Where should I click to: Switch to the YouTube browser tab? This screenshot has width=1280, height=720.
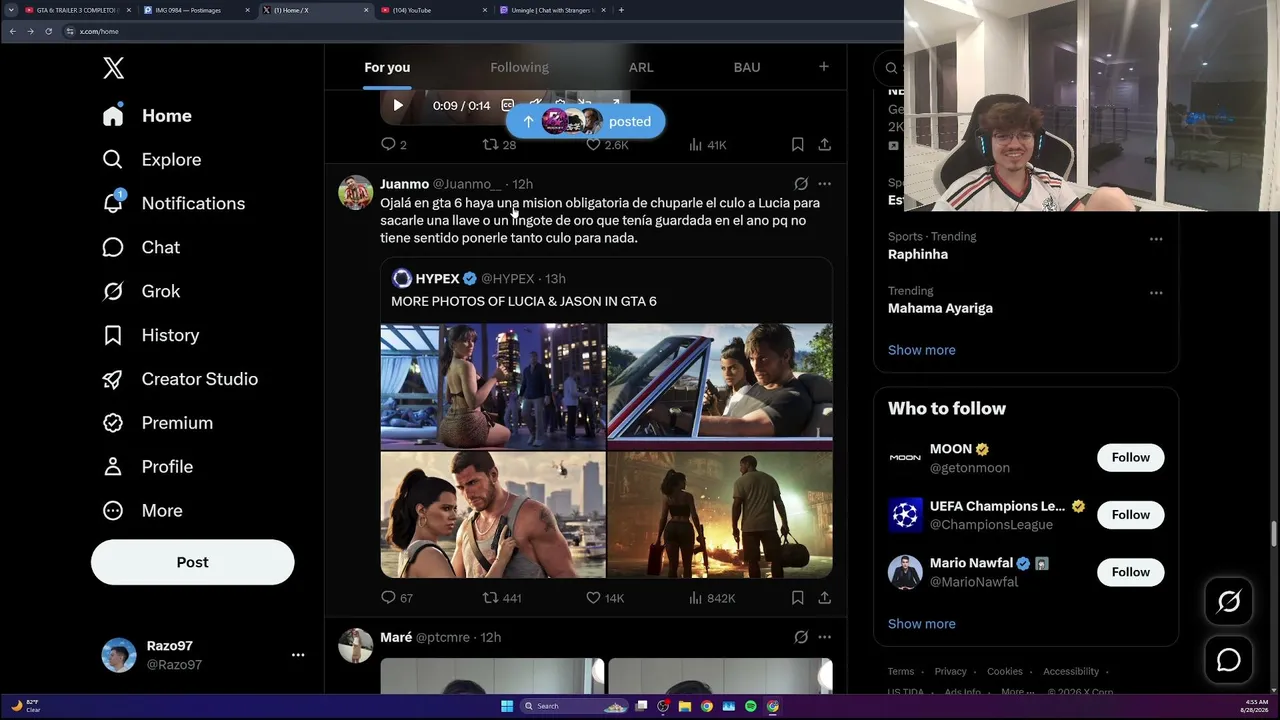pyautogui.click(x=433, y=10)
